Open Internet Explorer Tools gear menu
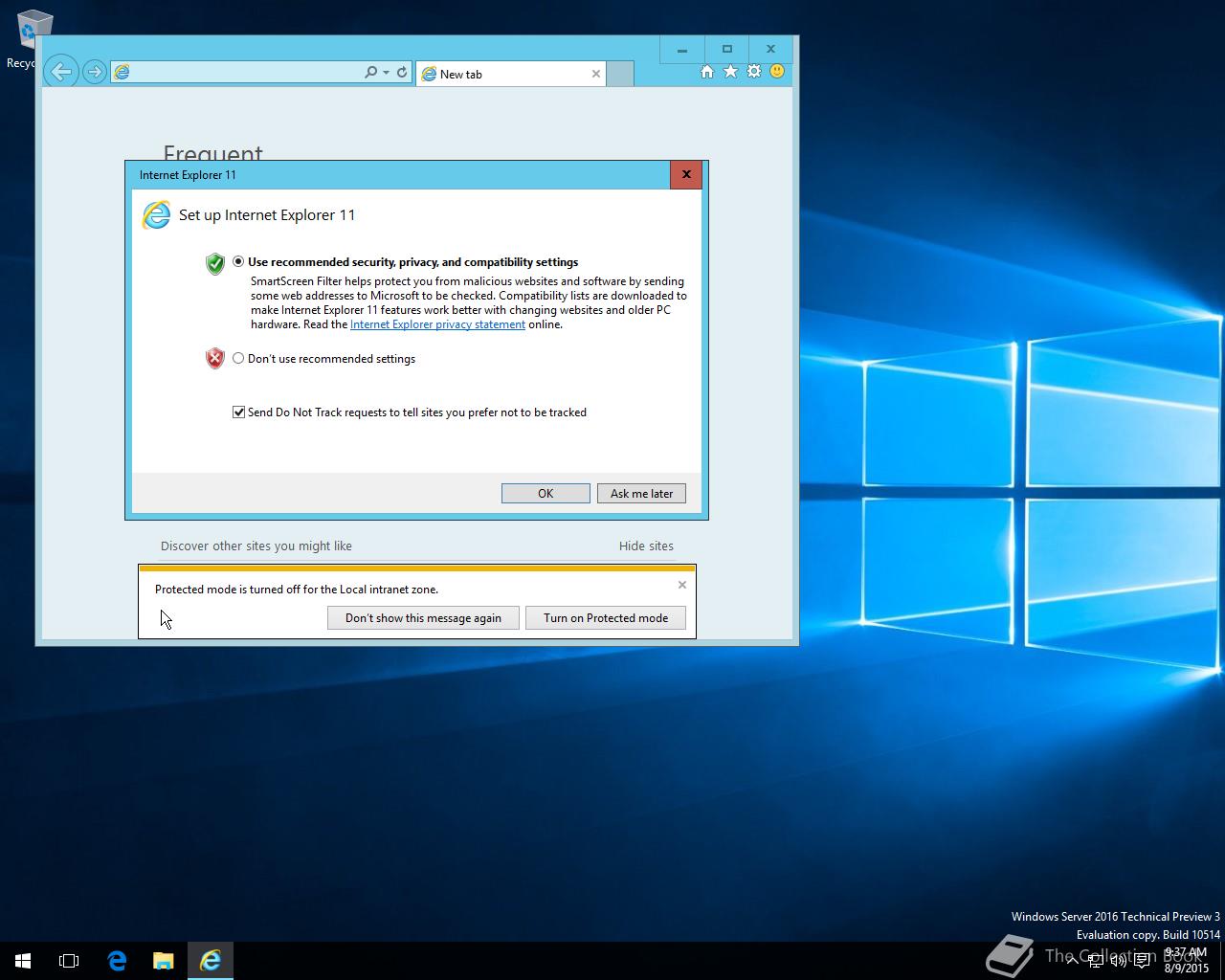The width and height of the screenshot is (1225, 980). pyautogui.click(x=754, y=71)
